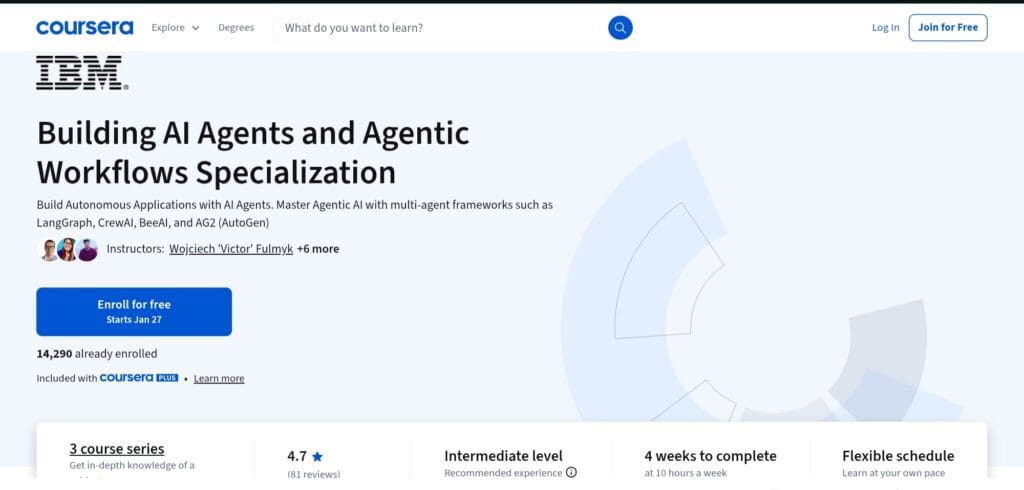Show the '+6 more' instructors
This screenshot has width=1024, height=490.
coord(318,249)
